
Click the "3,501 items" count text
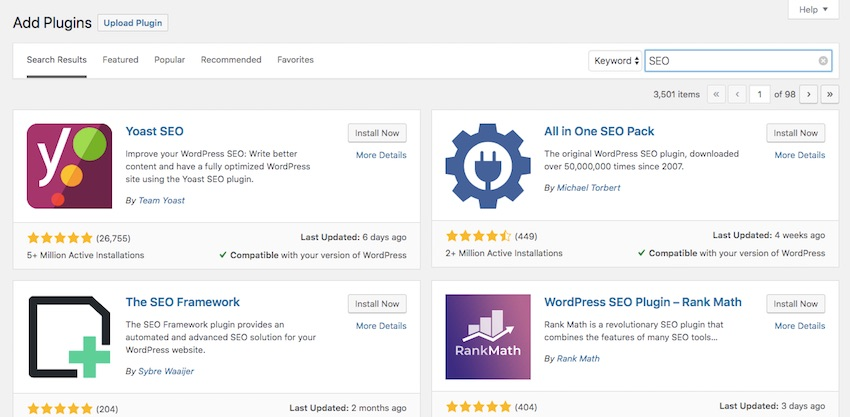pyautogui.click(x=677, y=94)
